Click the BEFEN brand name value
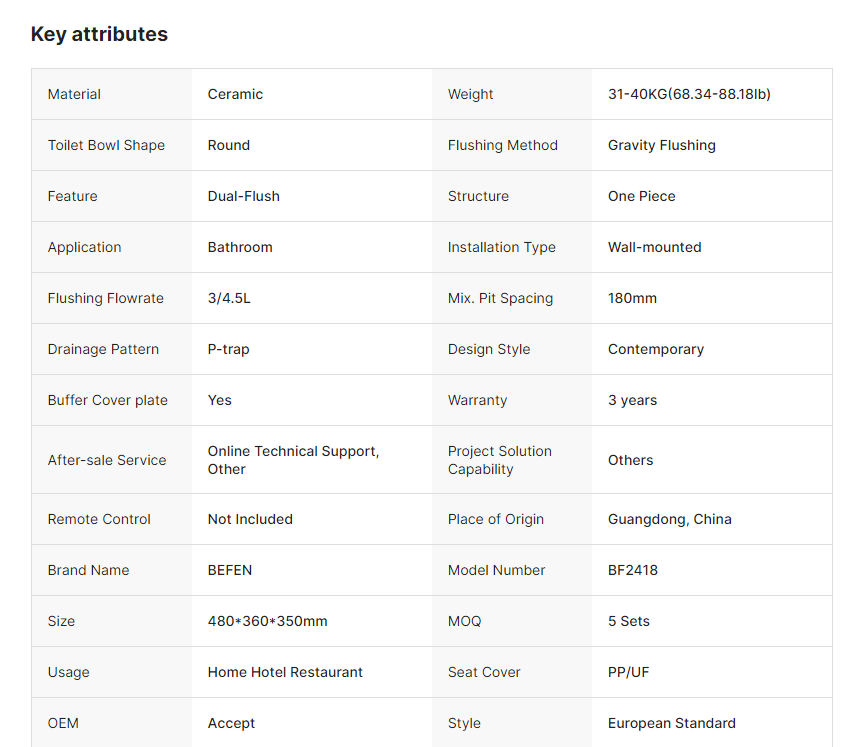Image resolution: width=849 pixels, height=747 pixels. (229, 570)
